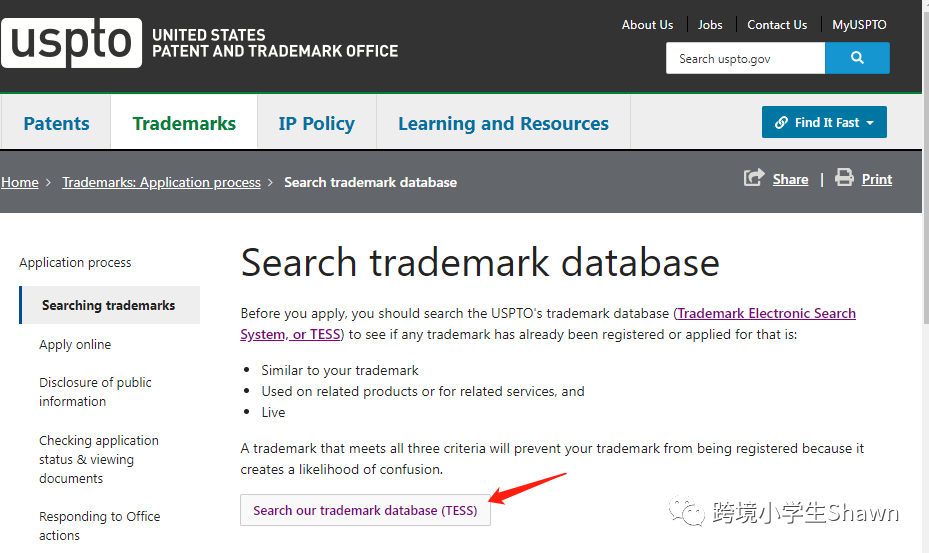Image resolution: width=929 pixels, height=553 pixels.
Task: Go to MyUSPTO
Action: point(859,25)
